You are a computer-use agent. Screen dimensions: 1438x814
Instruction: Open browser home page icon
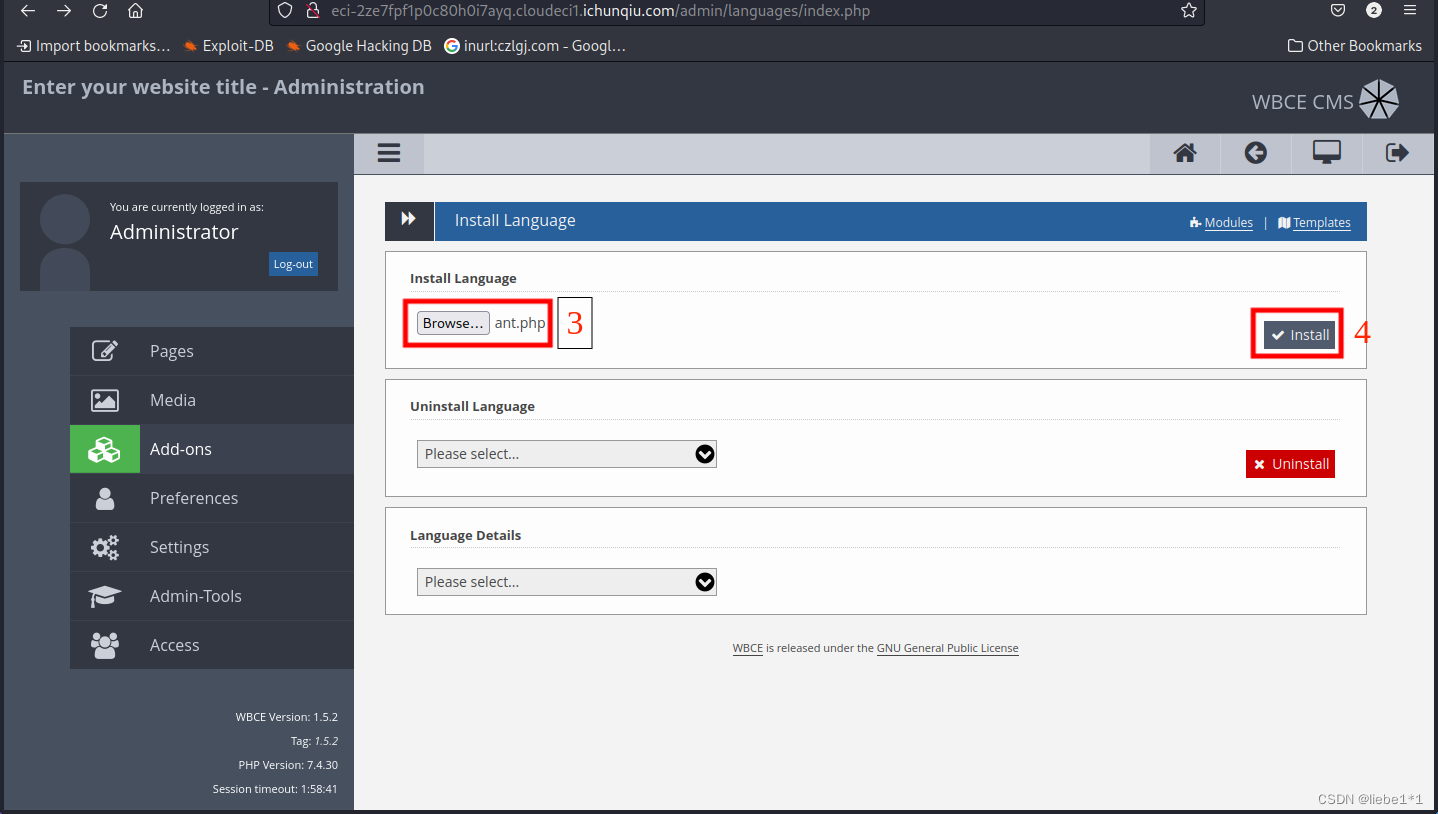pyautogui.click(x=135, y=11)
